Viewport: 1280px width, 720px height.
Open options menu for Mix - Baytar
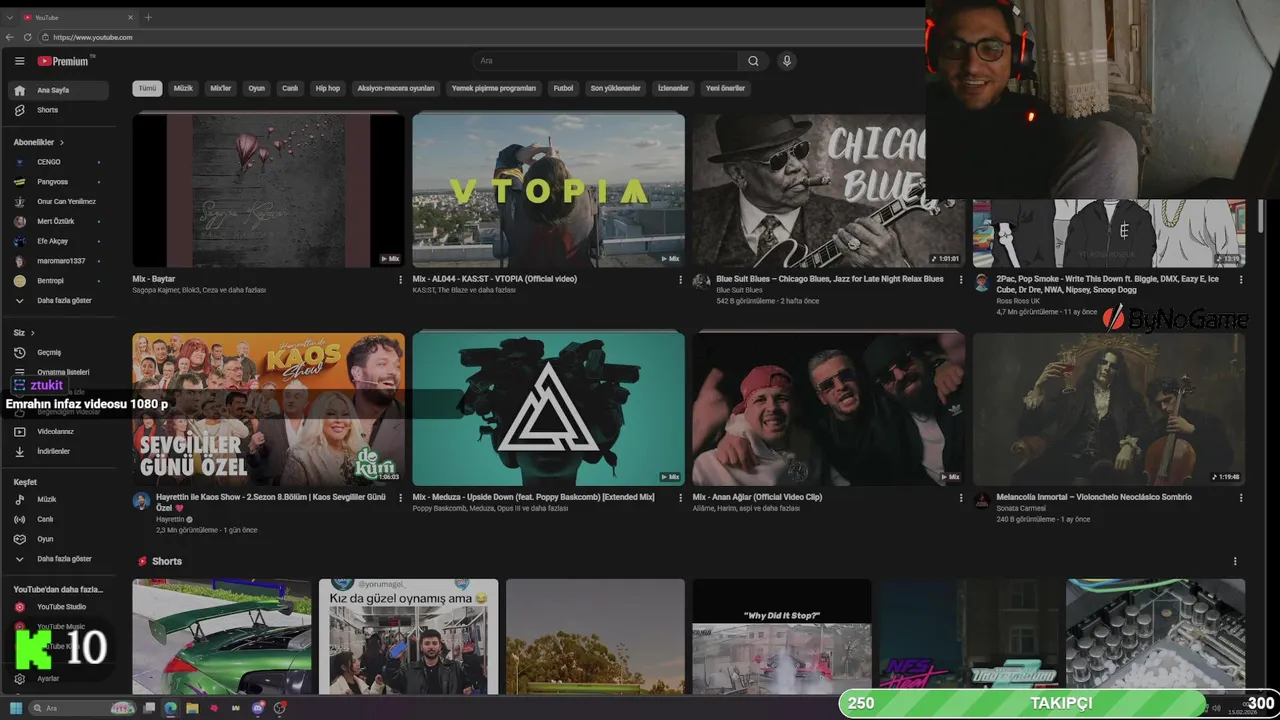(401, 280)
